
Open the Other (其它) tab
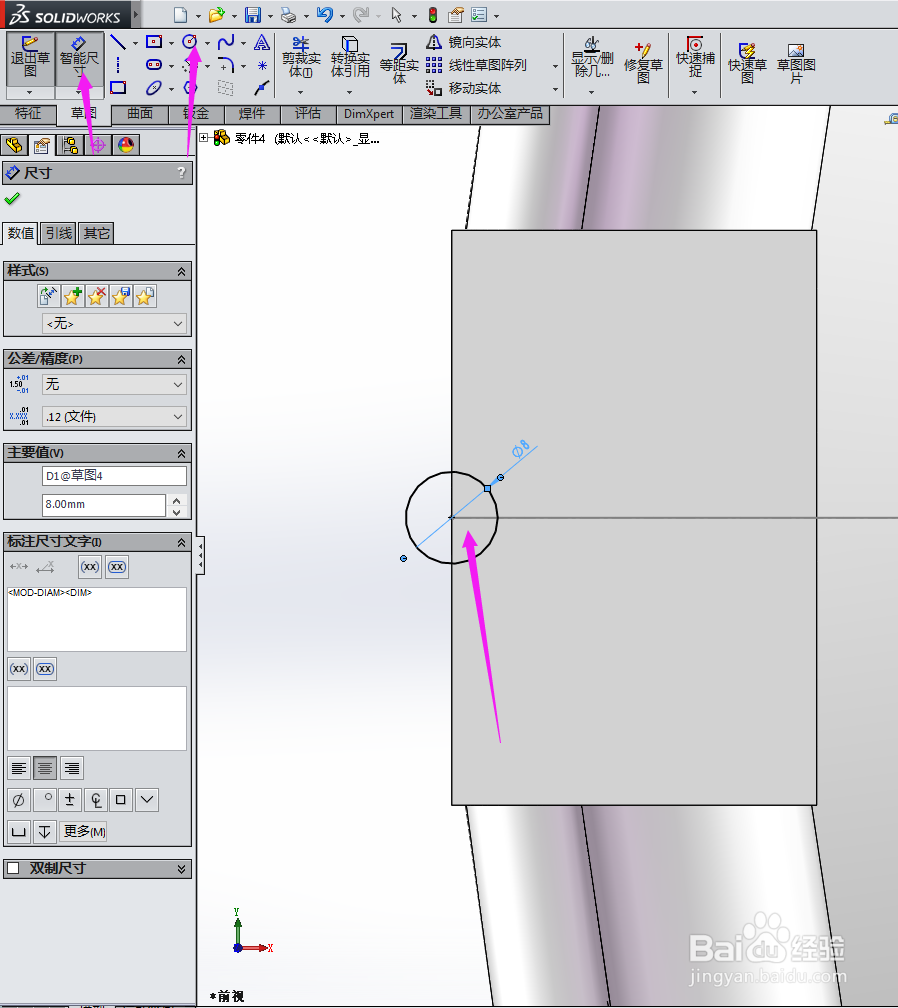[96, 233]
